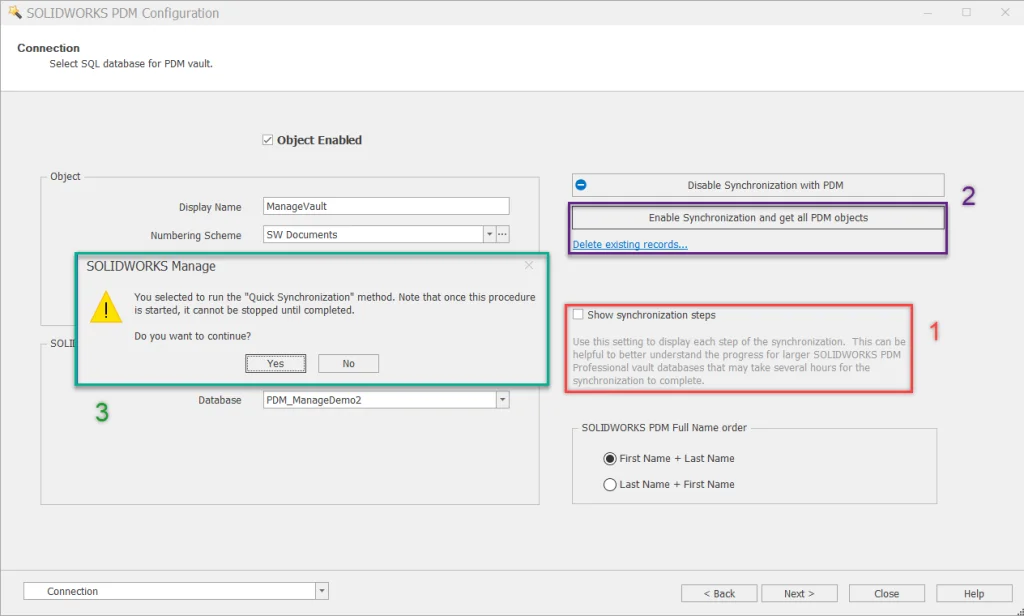This screenshot has width=1024, height=616.
Task: Go to the next step with Next
Action: pyautogui.click(x=798, y=593)
